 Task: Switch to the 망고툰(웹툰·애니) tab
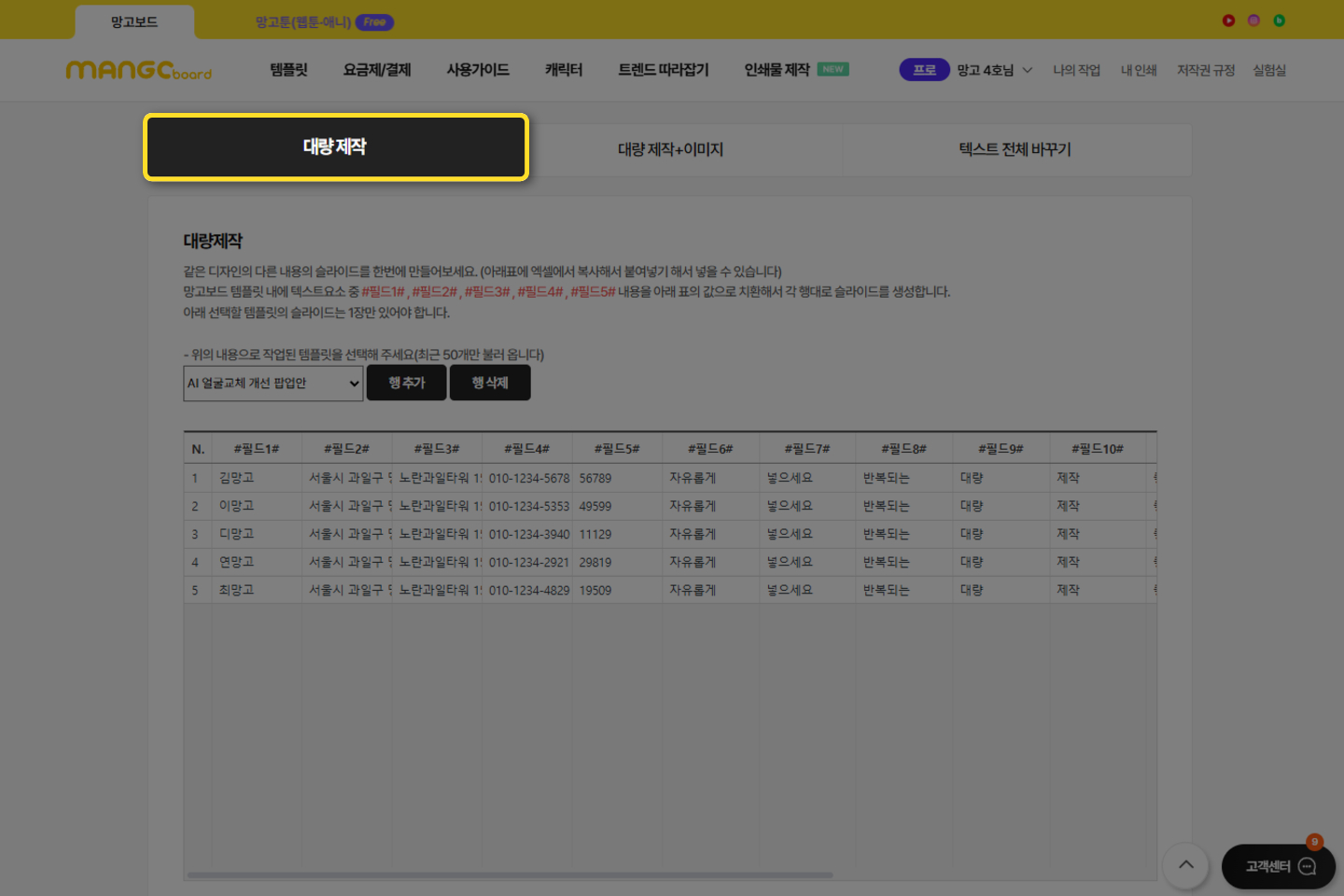pyautogui.click(x=324, y=21)
